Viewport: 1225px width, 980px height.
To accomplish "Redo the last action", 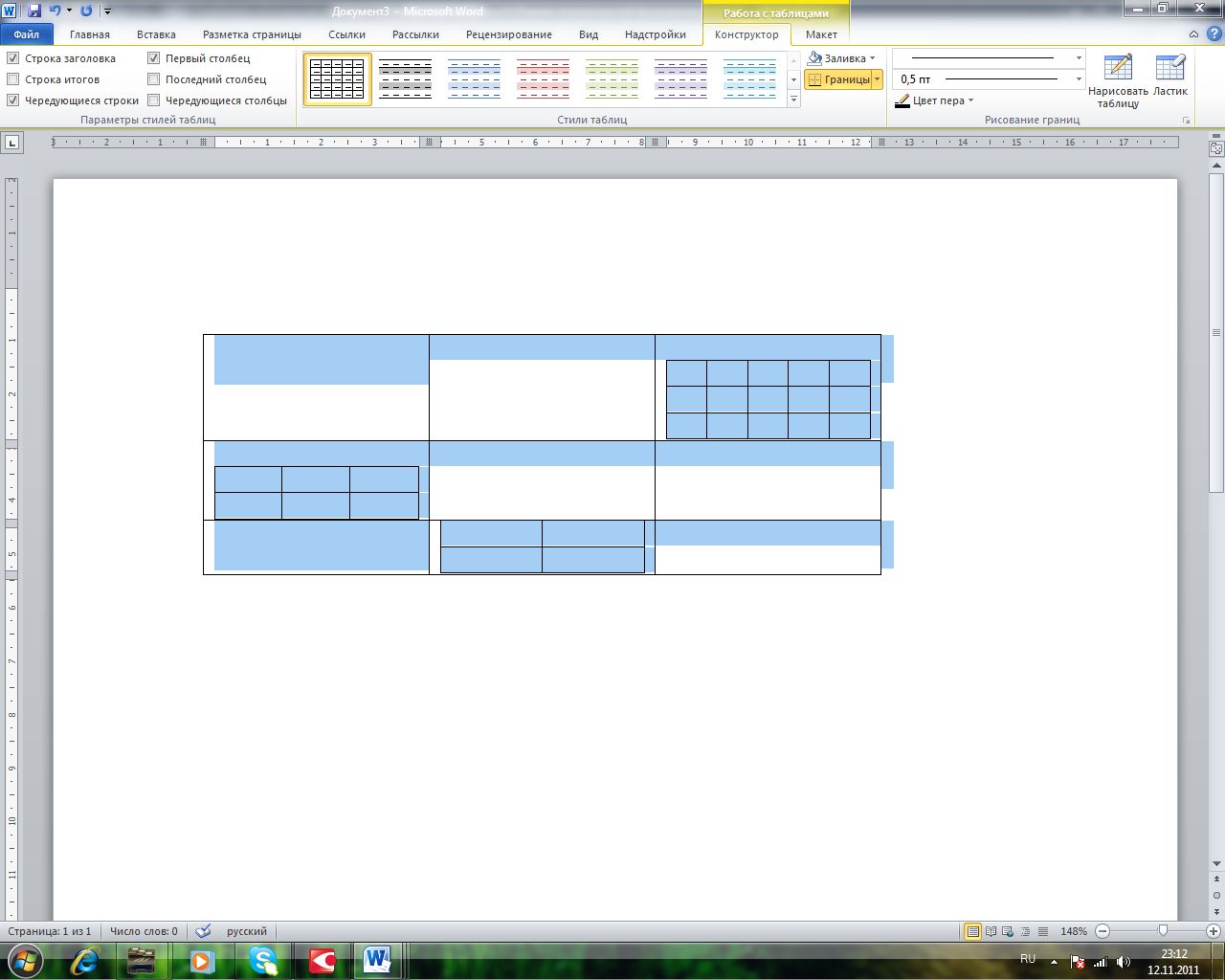I will (86, 11).
